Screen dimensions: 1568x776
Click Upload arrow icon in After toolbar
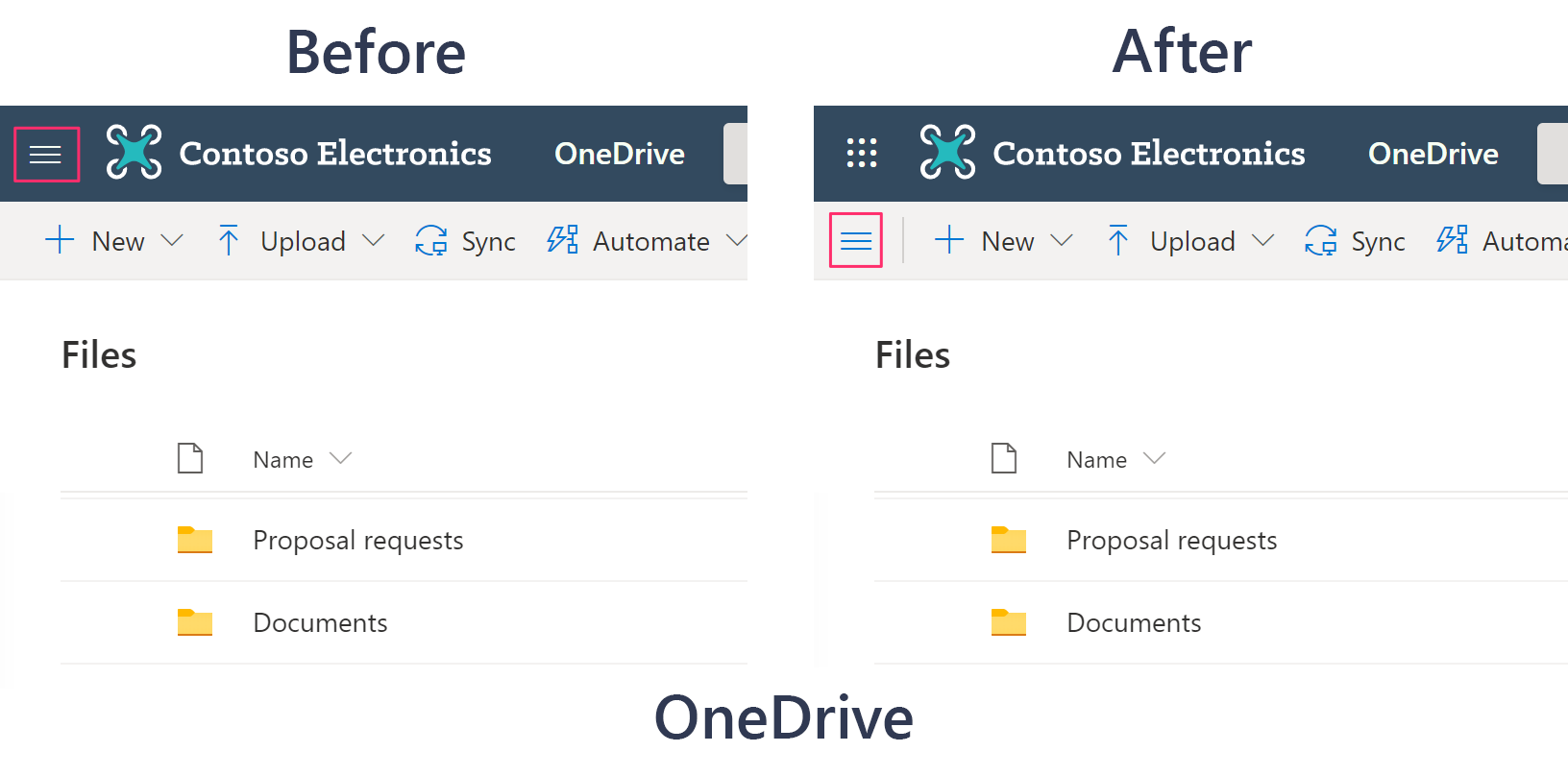tap(1117, 240)
